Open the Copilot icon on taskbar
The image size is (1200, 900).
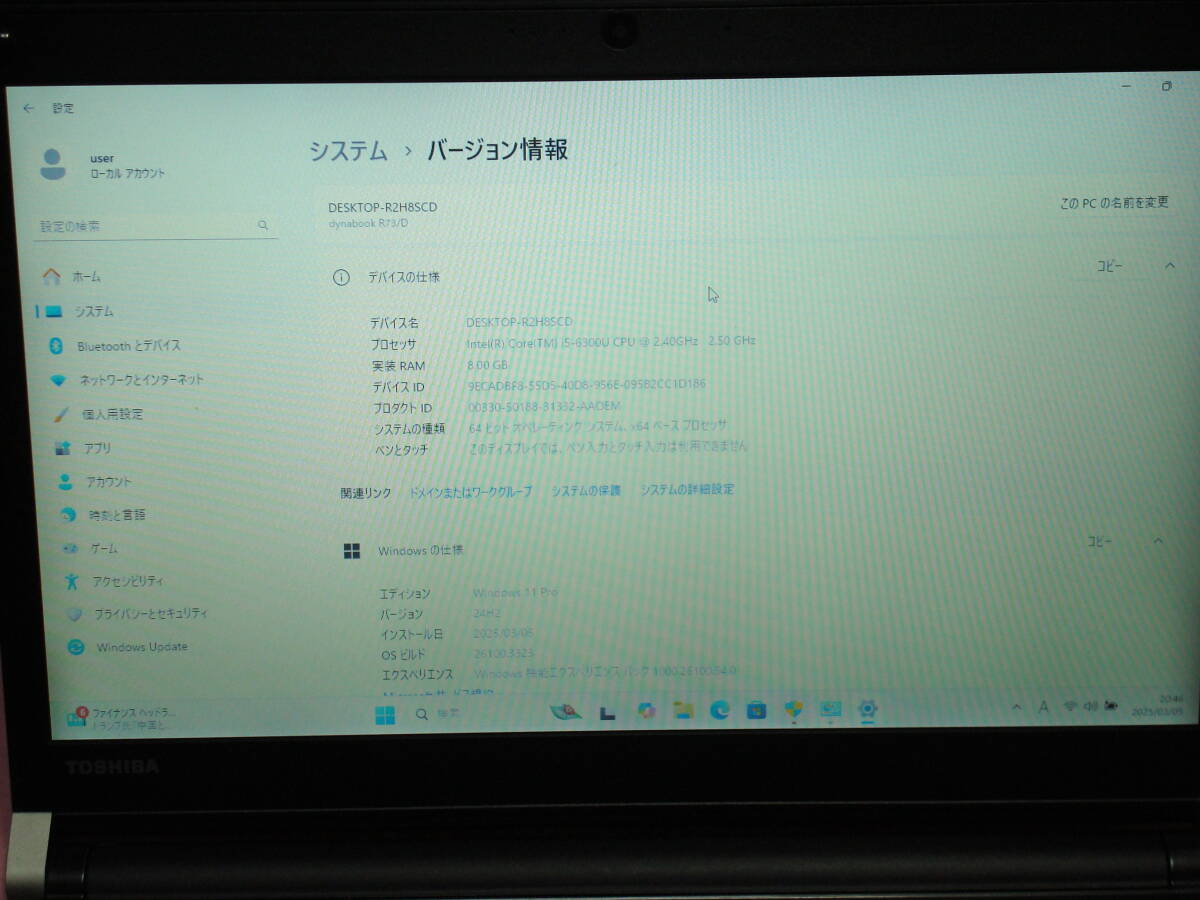click(646, 711)
